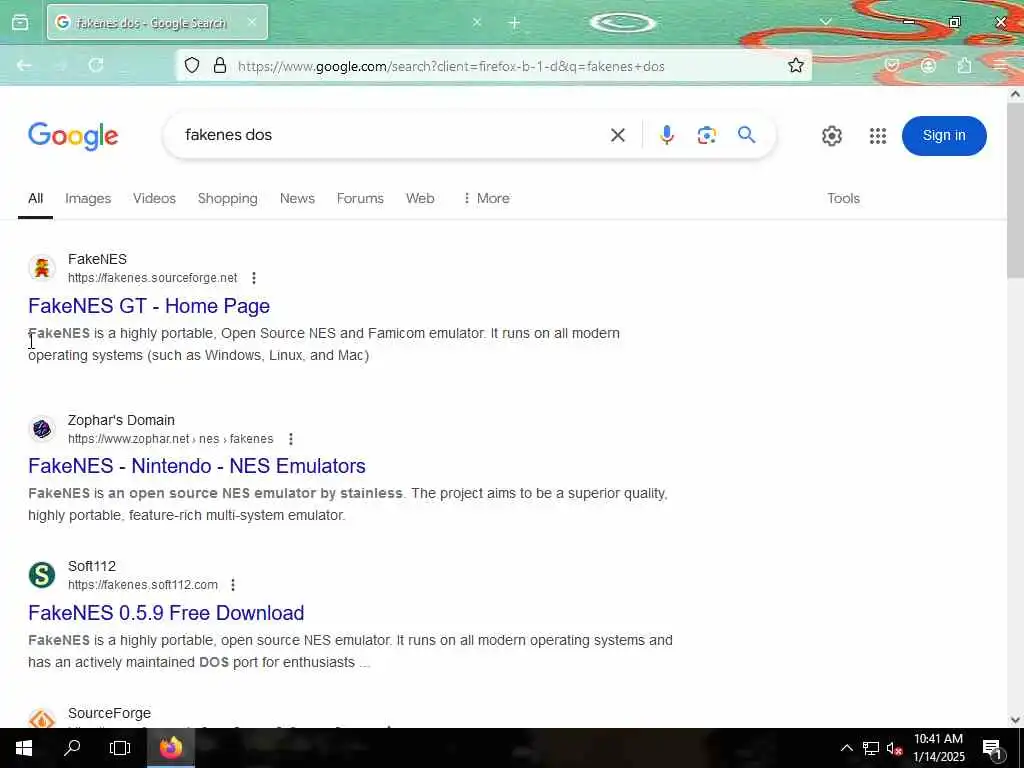Click the Zophar's Domain favicon
Screen dimensions: 1024x768
pyautogui.click(x=42, y=429)
